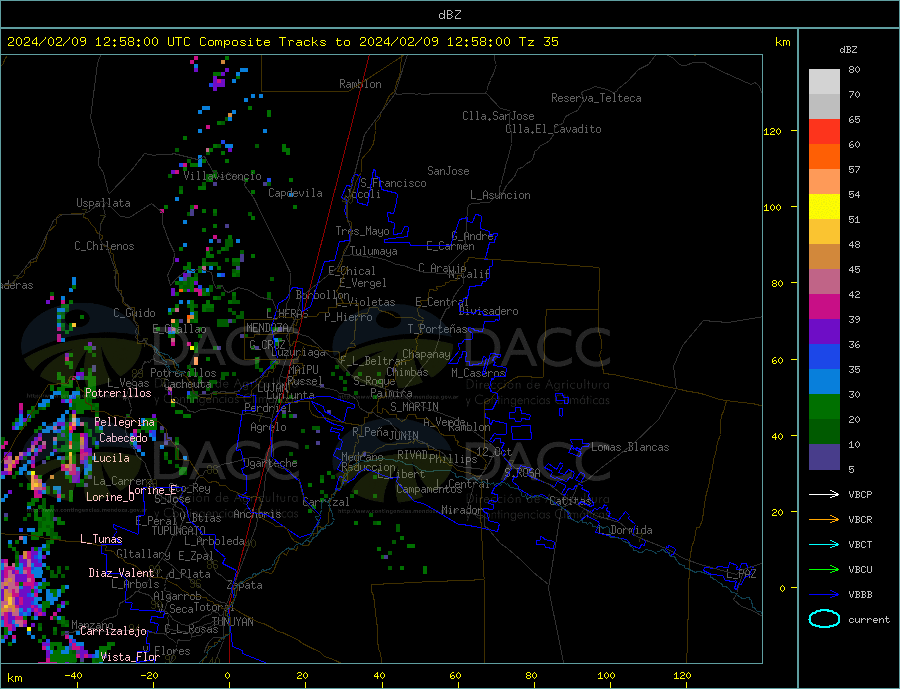
Task: Click the SanJose map label
Action: pos(448,171)
